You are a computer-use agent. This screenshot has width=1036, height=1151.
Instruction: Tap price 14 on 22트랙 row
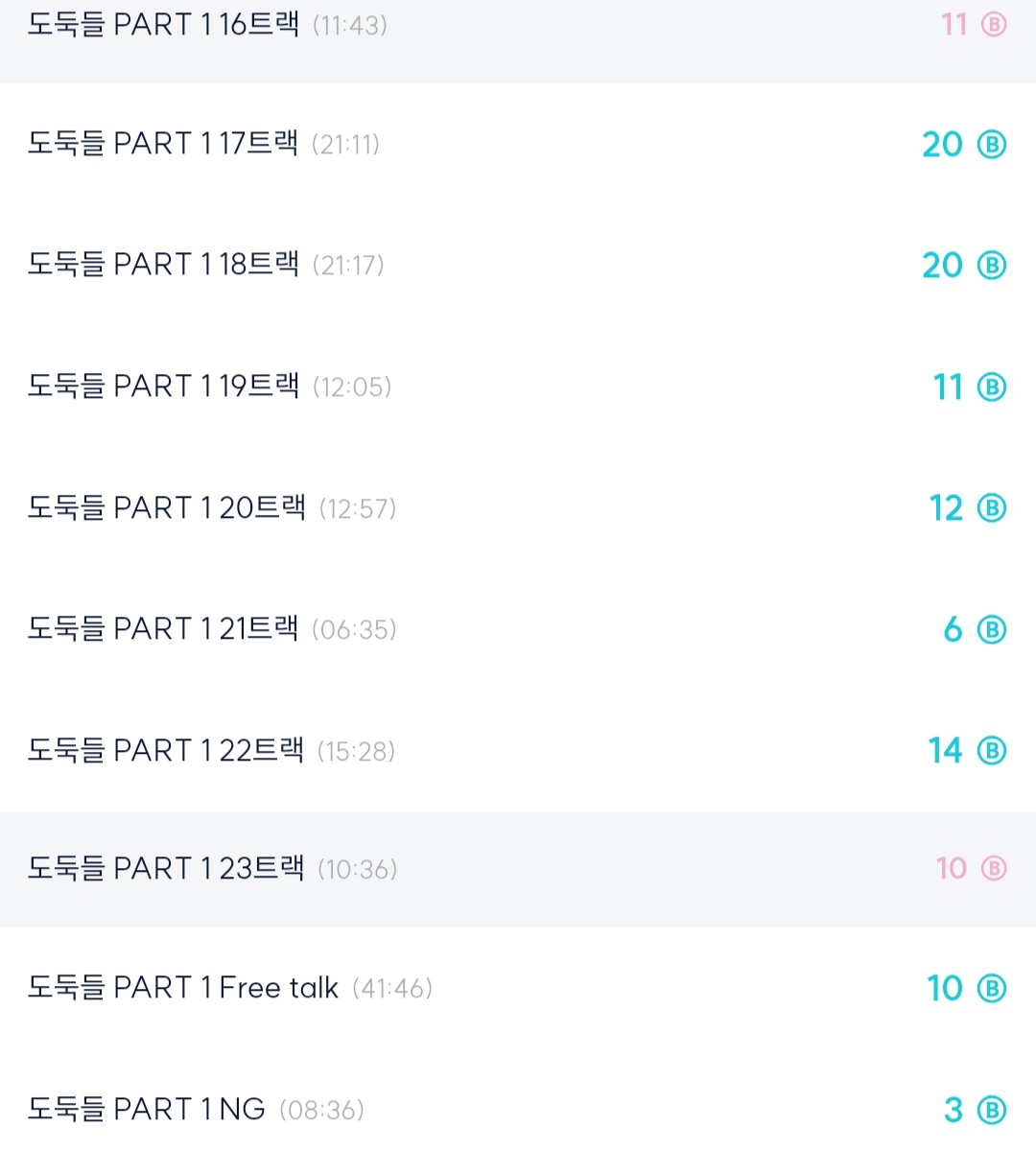tap(945, 751)
